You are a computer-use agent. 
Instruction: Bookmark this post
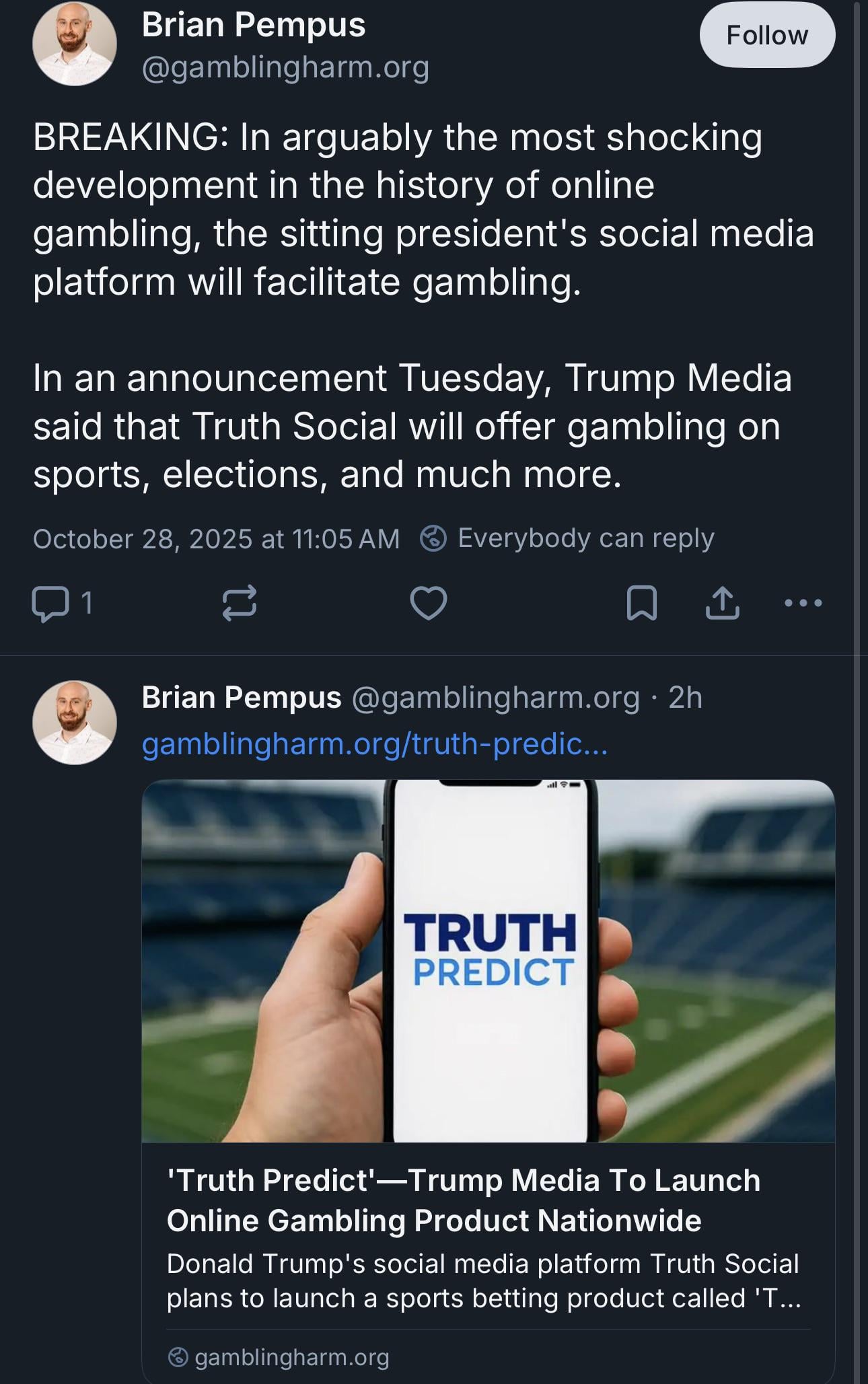641,602
